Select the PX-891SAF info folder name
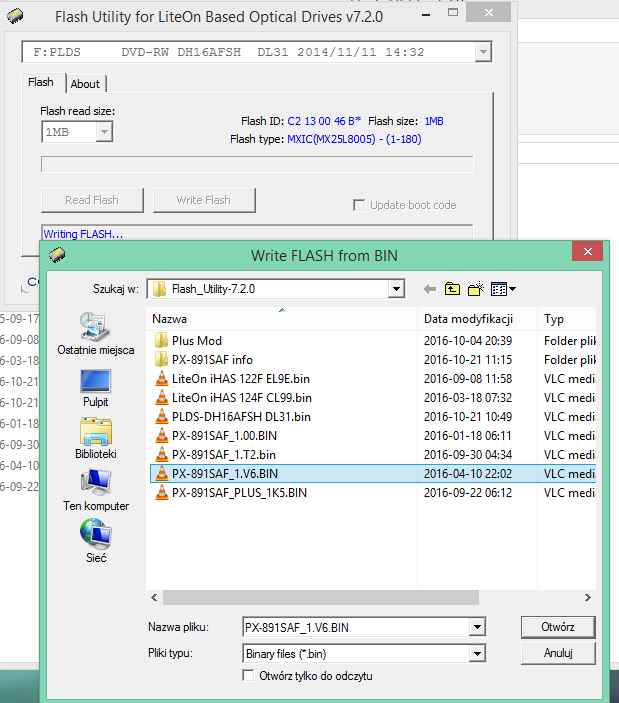The width and height of the screenshot is (619, 703). pos(212,360)
